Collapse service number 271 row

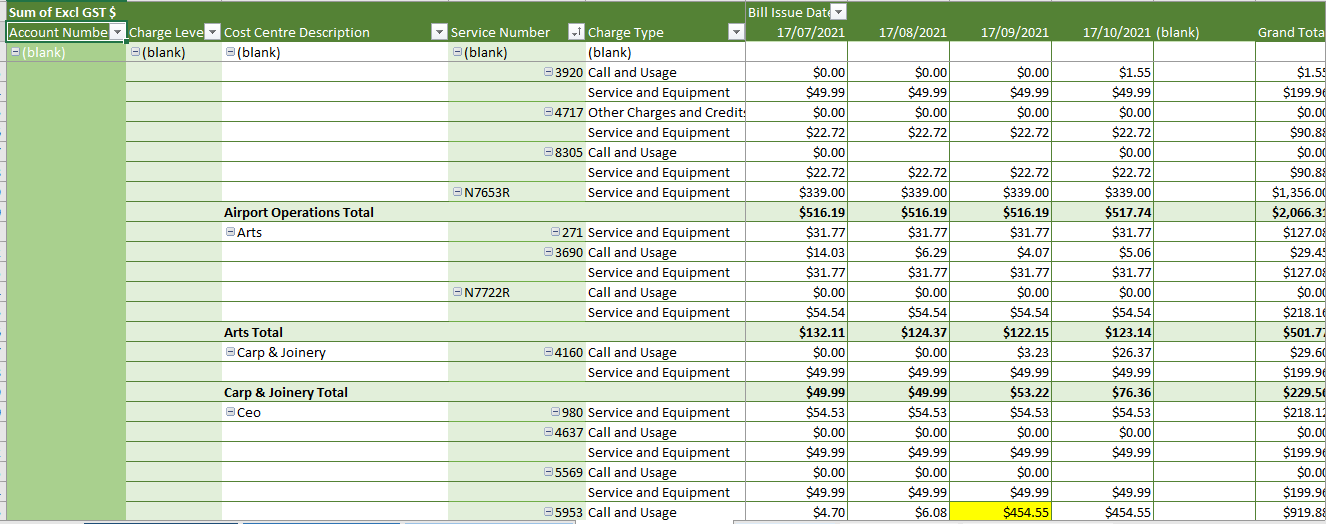click(556, 232)
